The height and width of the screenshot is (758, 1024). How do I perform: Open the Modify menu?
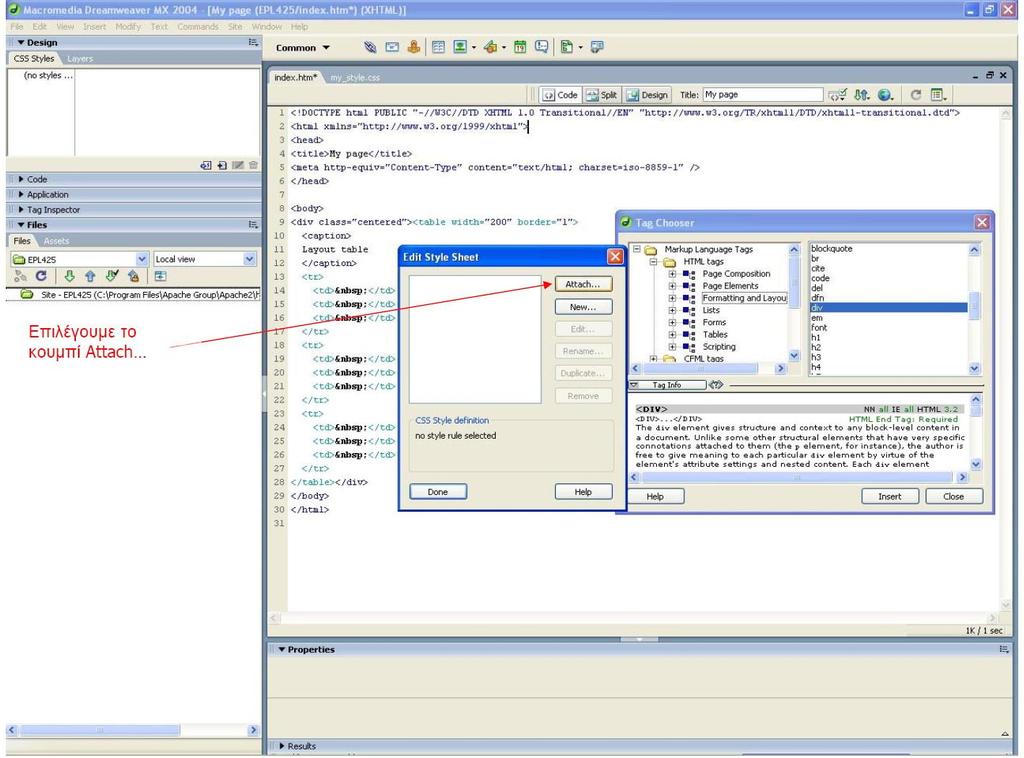[128, 27]
